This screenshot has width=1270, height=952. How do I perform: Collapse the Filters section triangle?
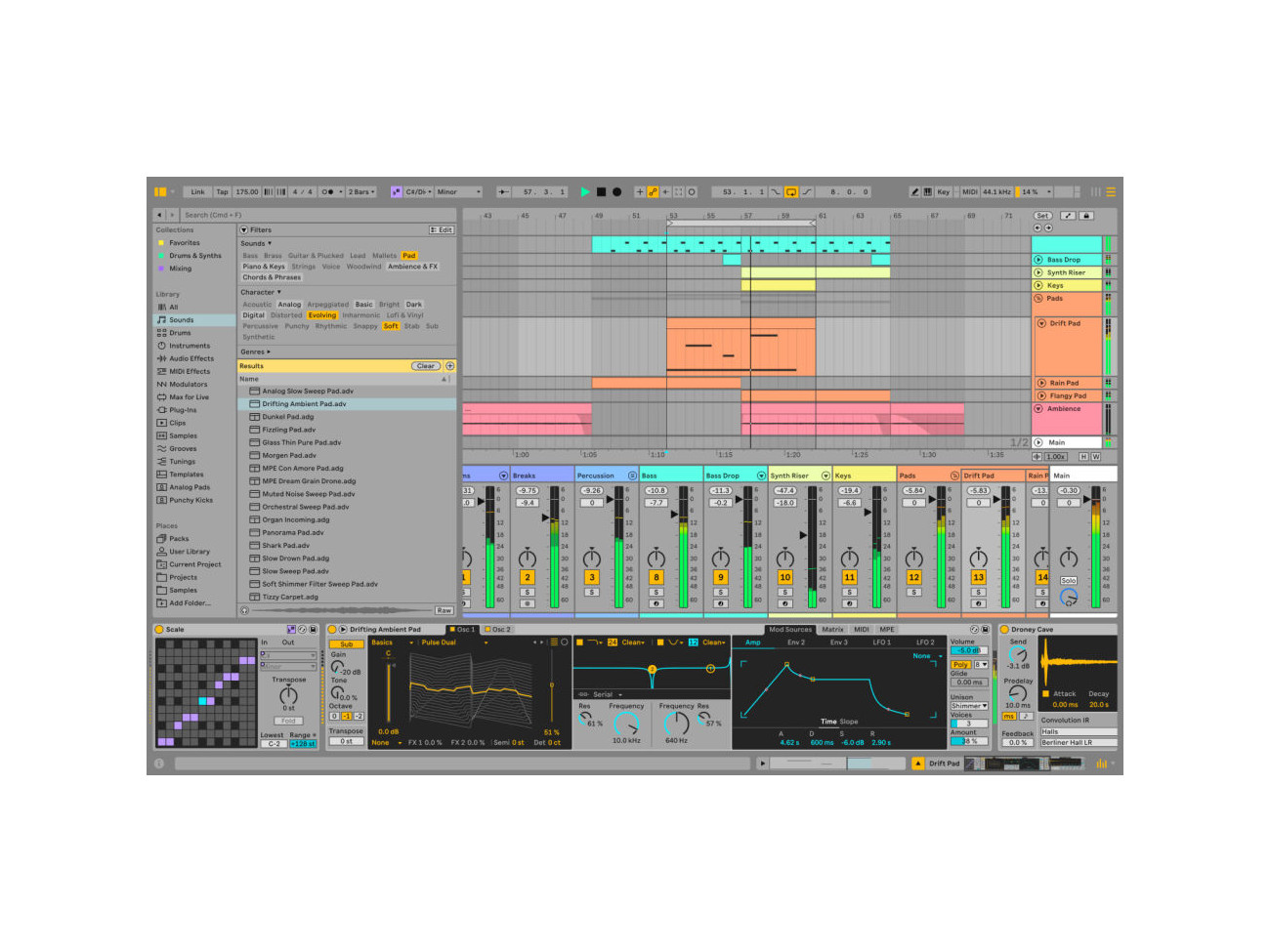click(244, 230)
